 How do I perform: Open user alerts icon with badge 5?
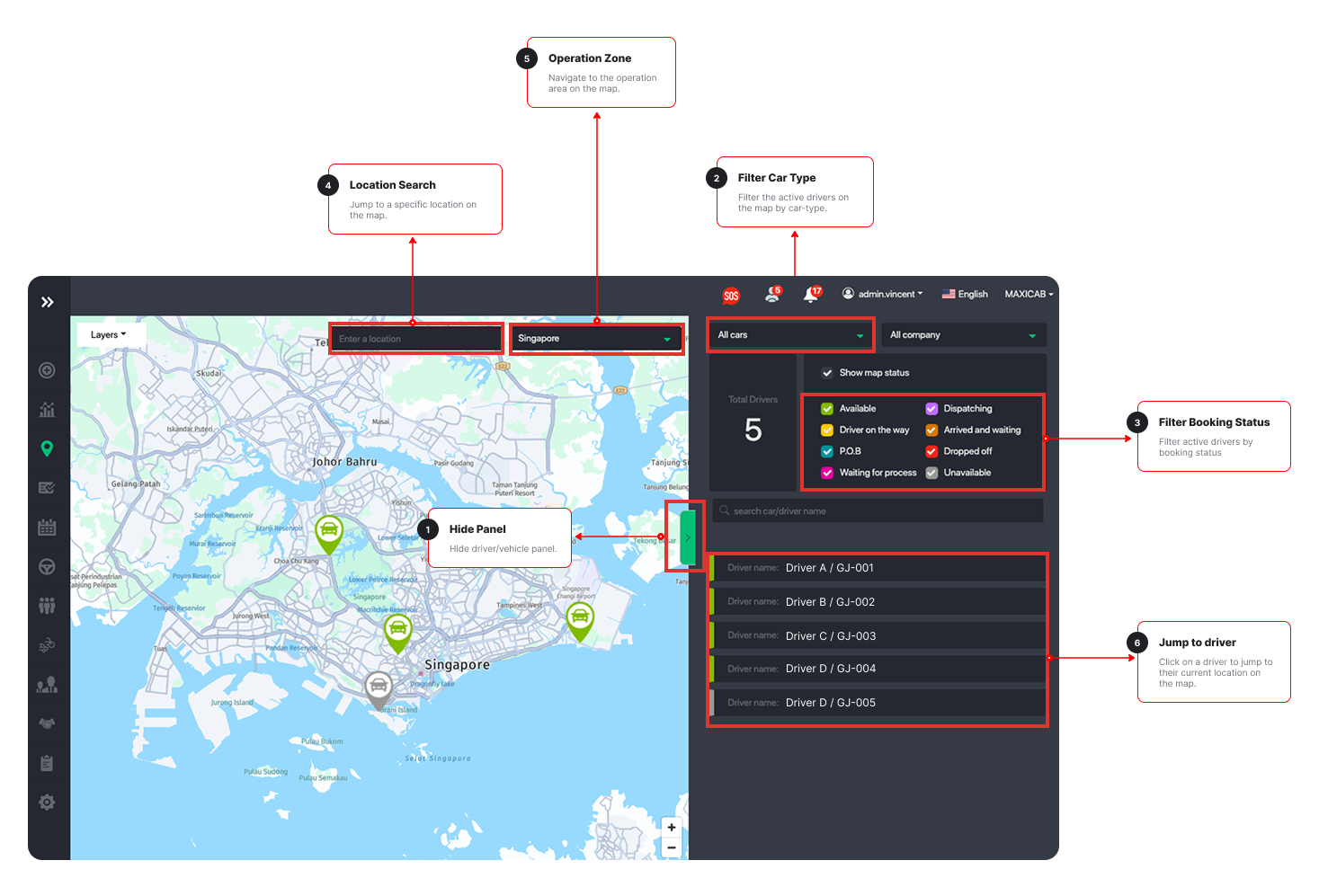point(772,294)
